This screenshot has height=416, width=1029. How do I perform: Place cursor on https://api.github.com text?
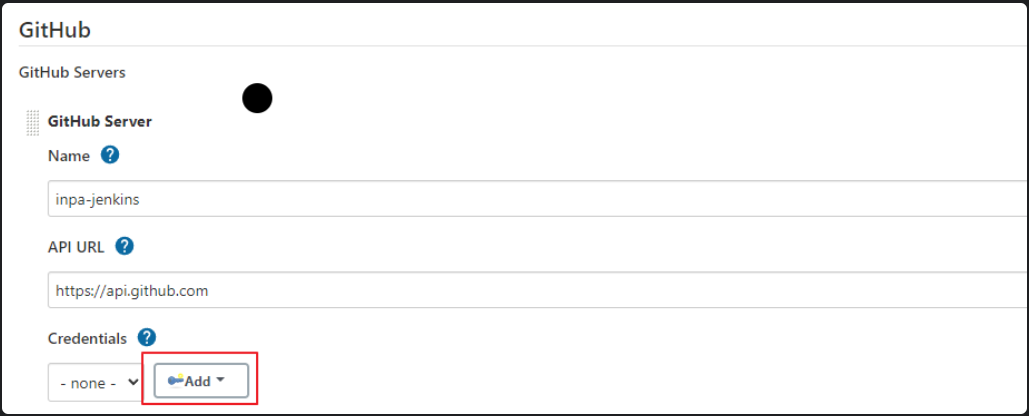click(132, 291)
